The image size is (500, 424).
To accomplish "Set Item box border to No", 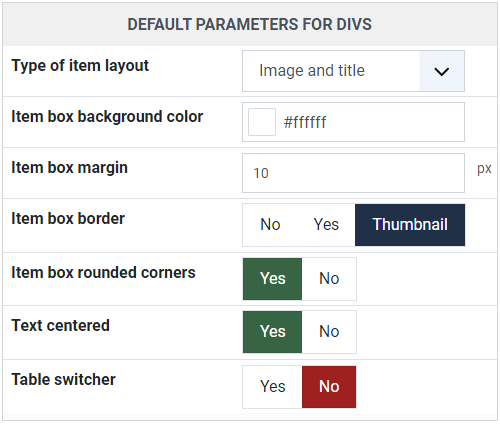I will tap(270, 225).
